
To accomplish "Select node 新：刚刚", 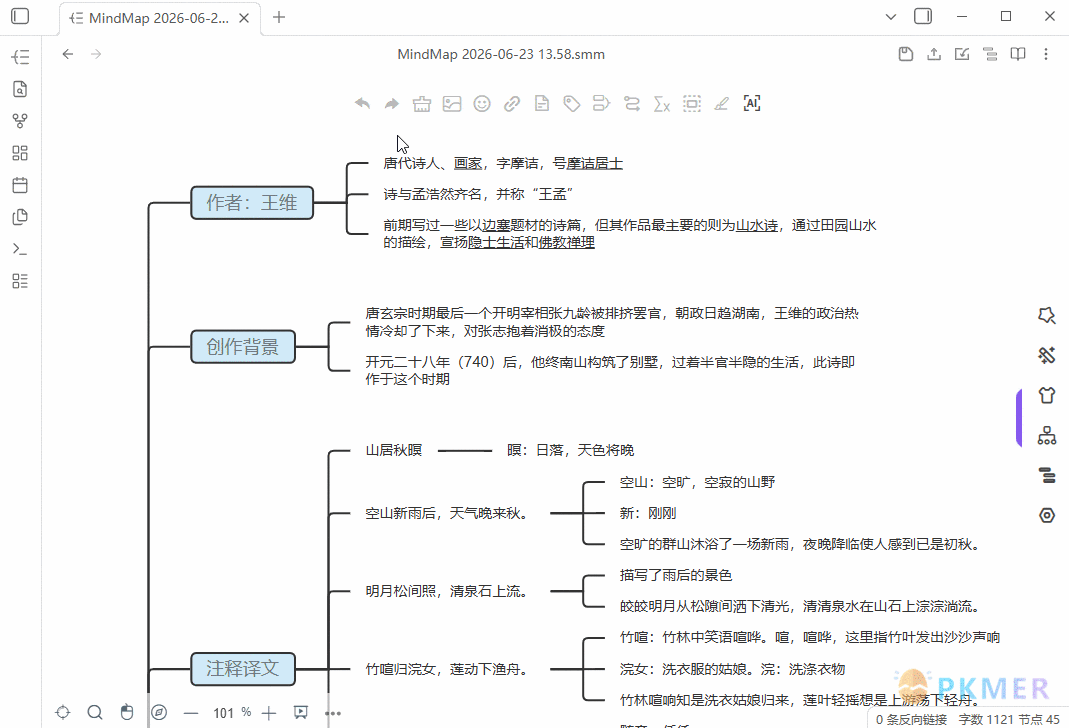I will click(x=648, y=513).
